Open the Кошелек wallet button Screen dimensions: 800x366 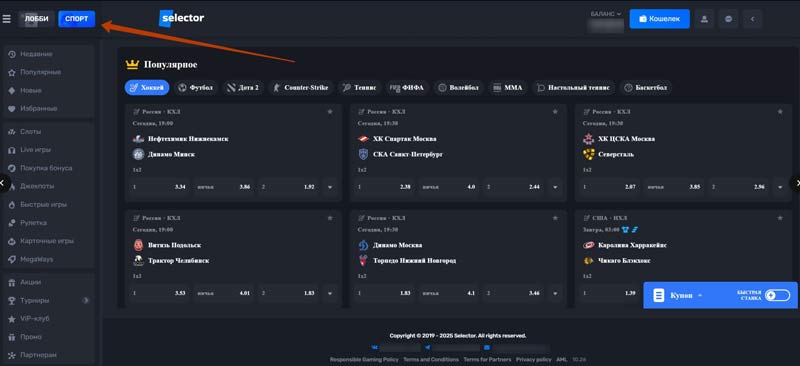click(x=659, y=19)
